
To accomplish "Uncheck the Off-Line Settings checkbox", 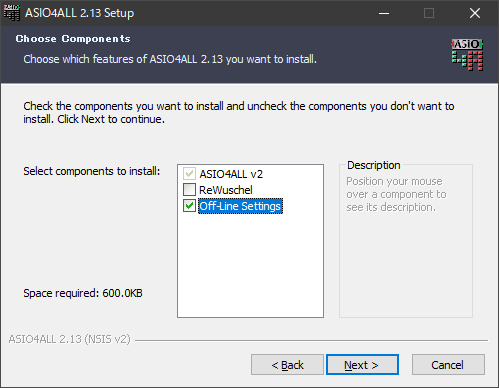I will [189, 206].
